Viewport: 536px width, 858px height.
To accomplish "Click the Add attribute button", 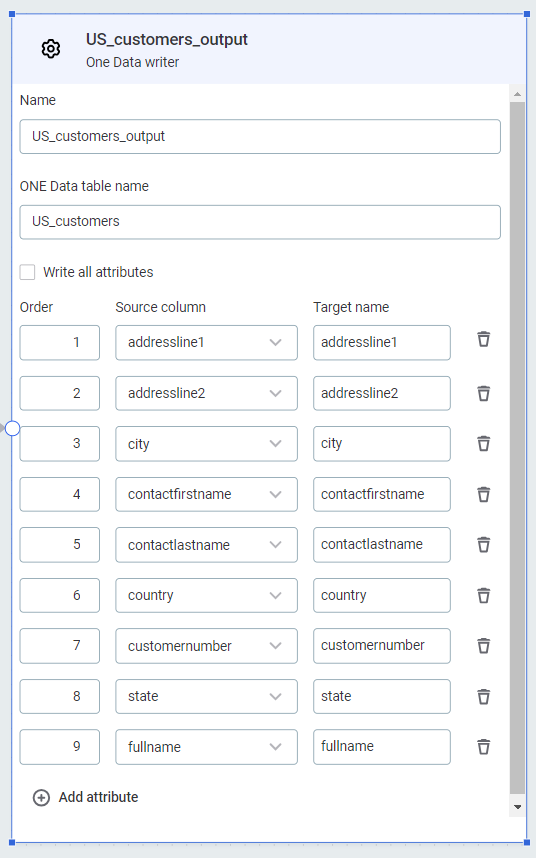I will coord(86,797).
